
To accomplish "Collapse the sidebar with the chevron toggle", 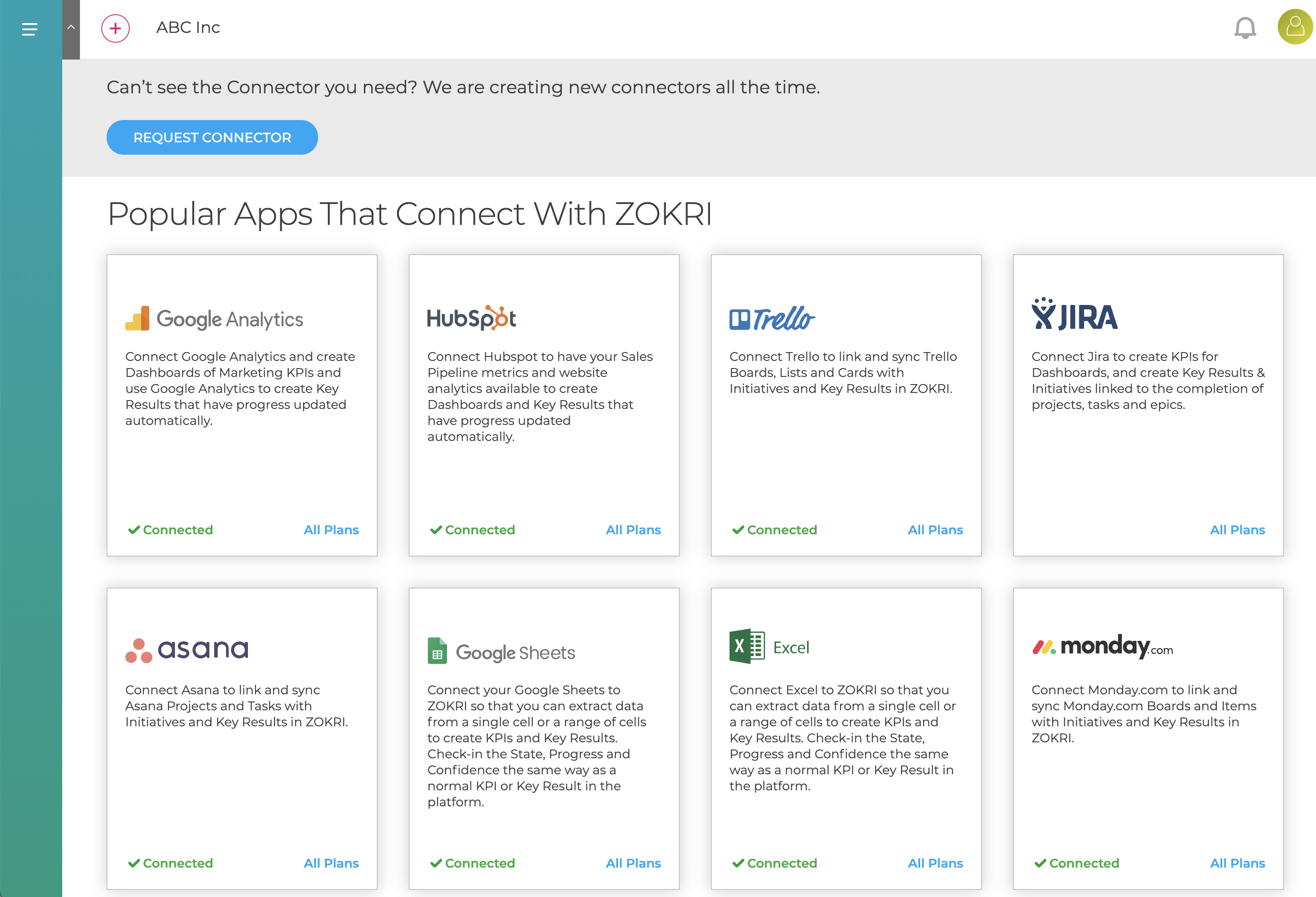I will (x=71, y=28).
